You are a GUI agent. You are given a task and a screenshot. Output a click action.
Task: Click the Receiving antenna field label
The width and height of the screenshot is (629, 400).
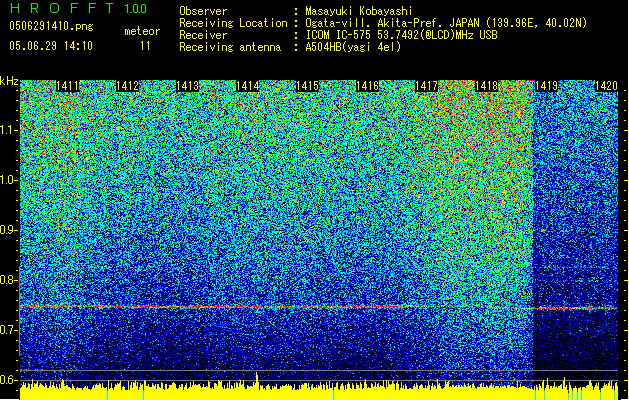230,47
